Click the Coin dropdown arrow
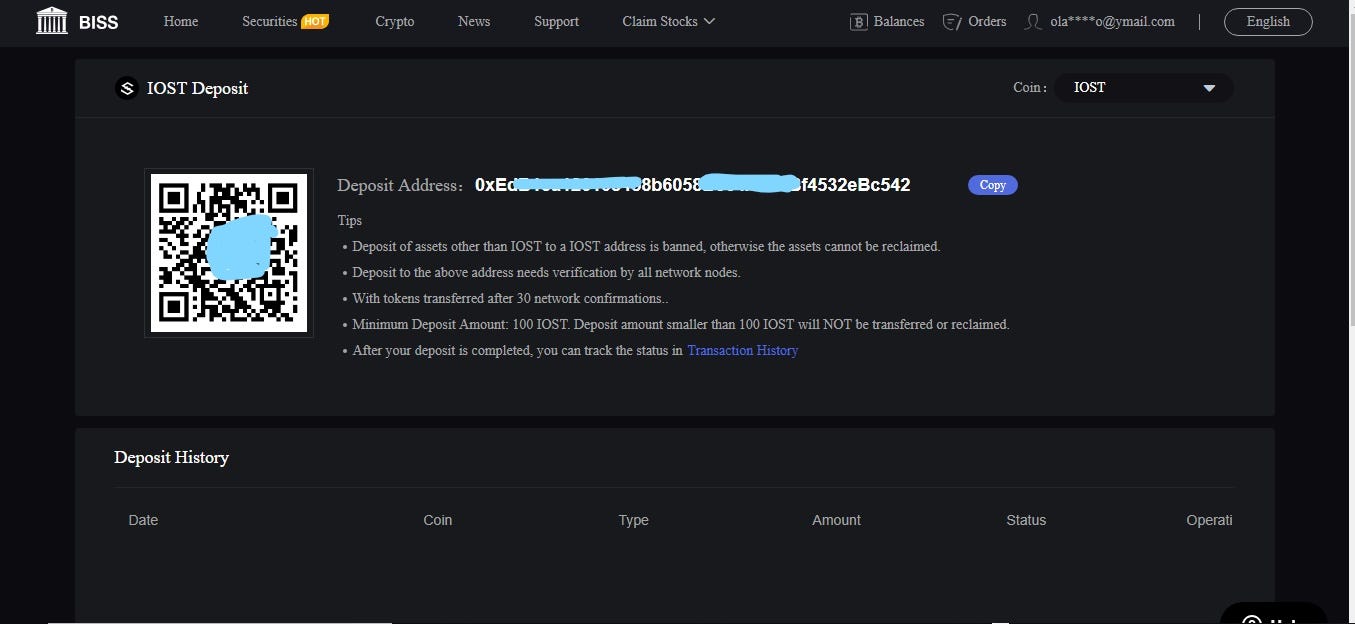The width and height of the screenshot is (1355, 624). pyautogui.click(x=1209, y=88)
